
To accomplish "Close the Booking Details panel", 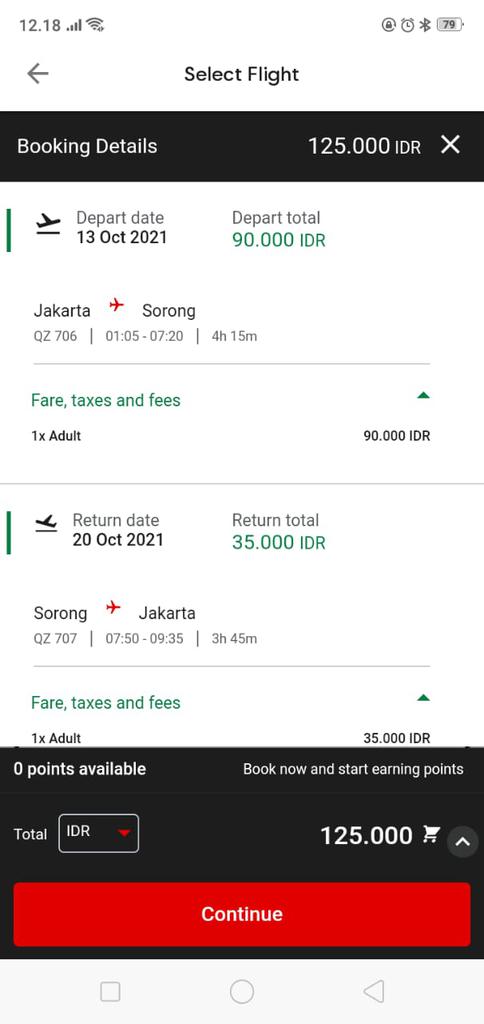I will (451, 145).
